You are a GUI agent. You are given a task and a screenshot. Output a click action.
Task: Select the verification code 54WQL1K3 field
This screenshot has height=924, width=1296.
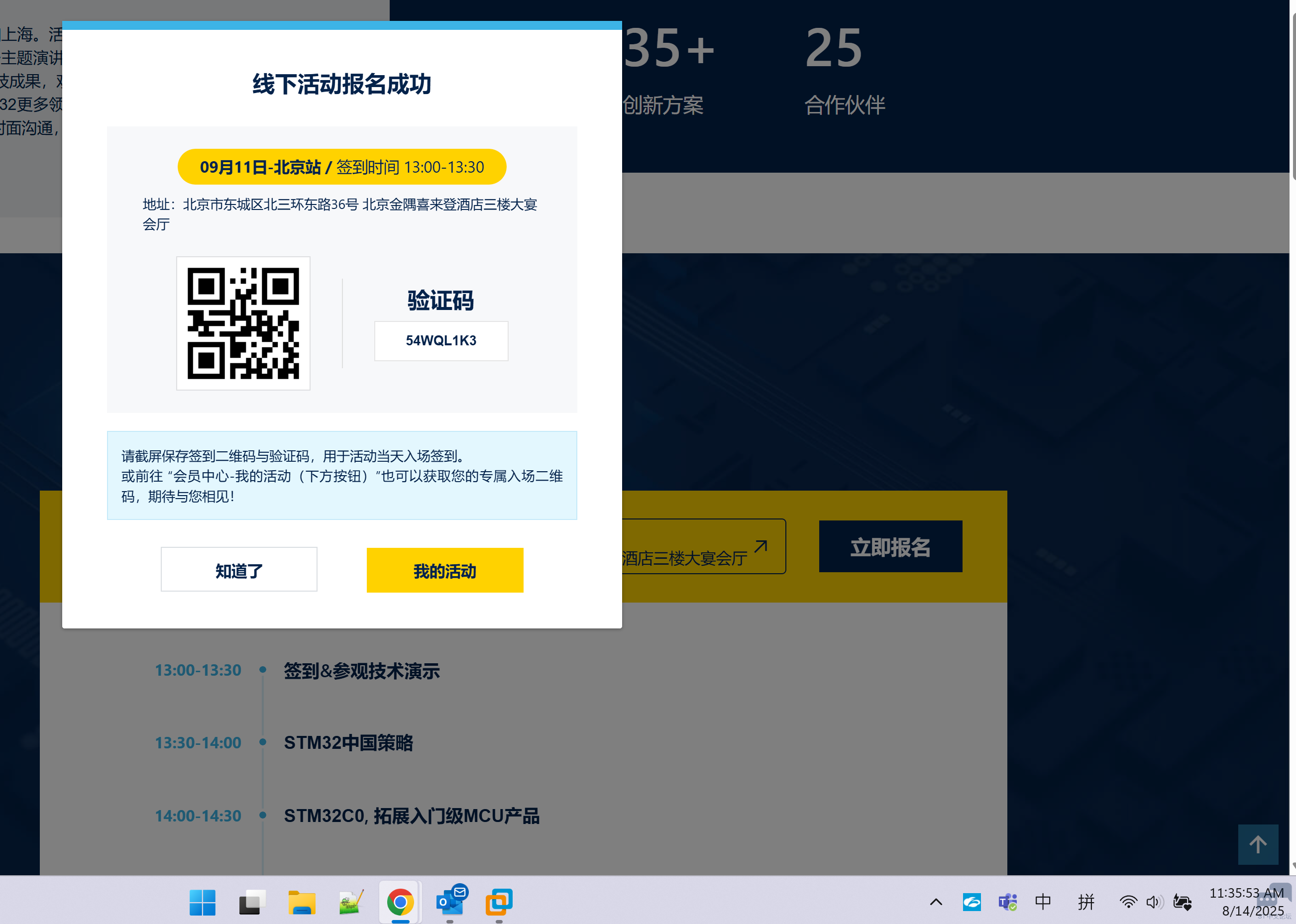[x=441, y=341]
